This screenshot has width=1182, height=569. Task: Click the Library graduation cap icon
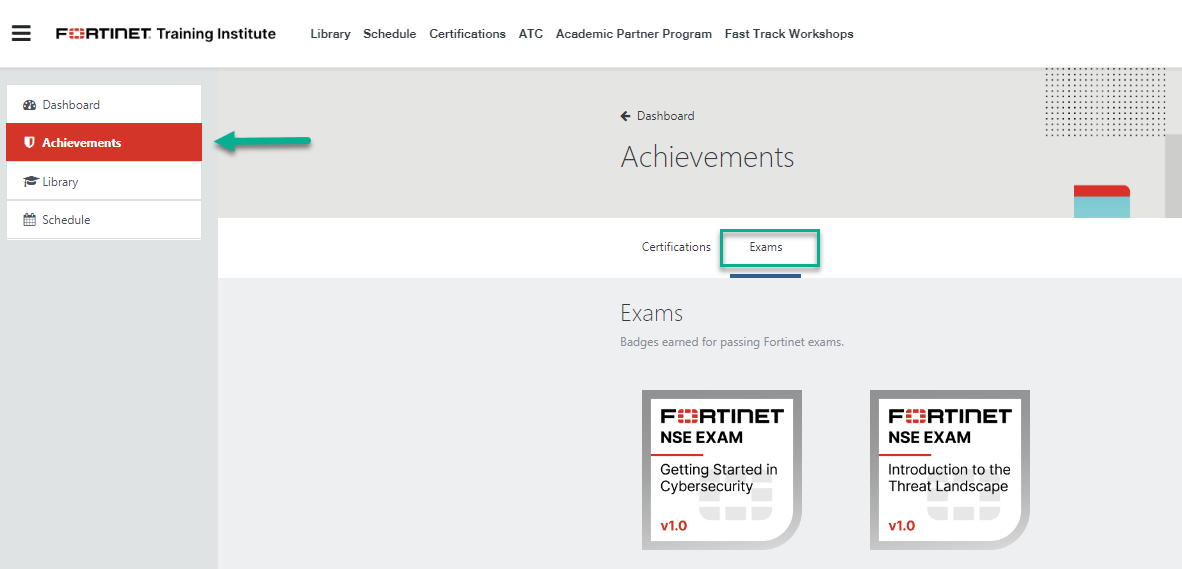30,182
